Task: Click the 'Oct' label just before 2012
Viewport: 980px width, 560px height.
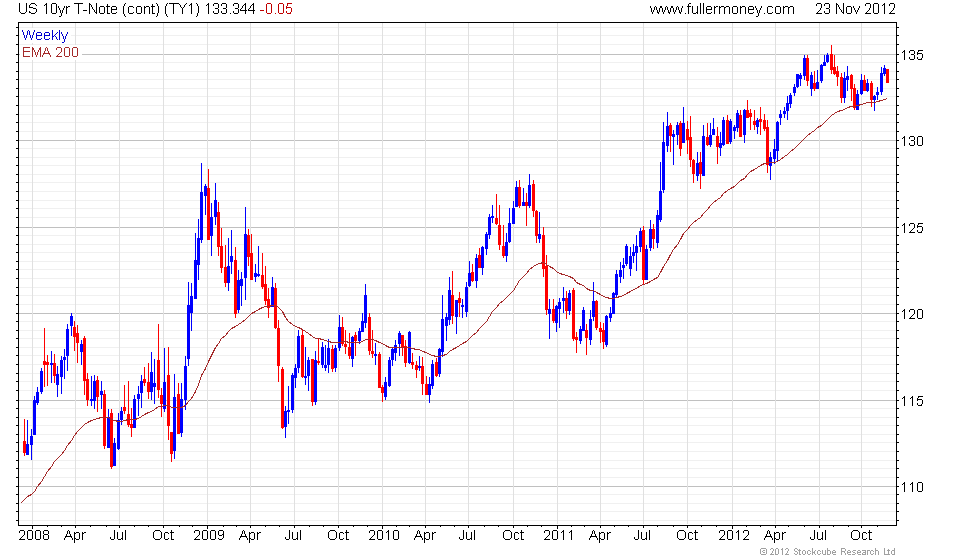Action: 687,536
